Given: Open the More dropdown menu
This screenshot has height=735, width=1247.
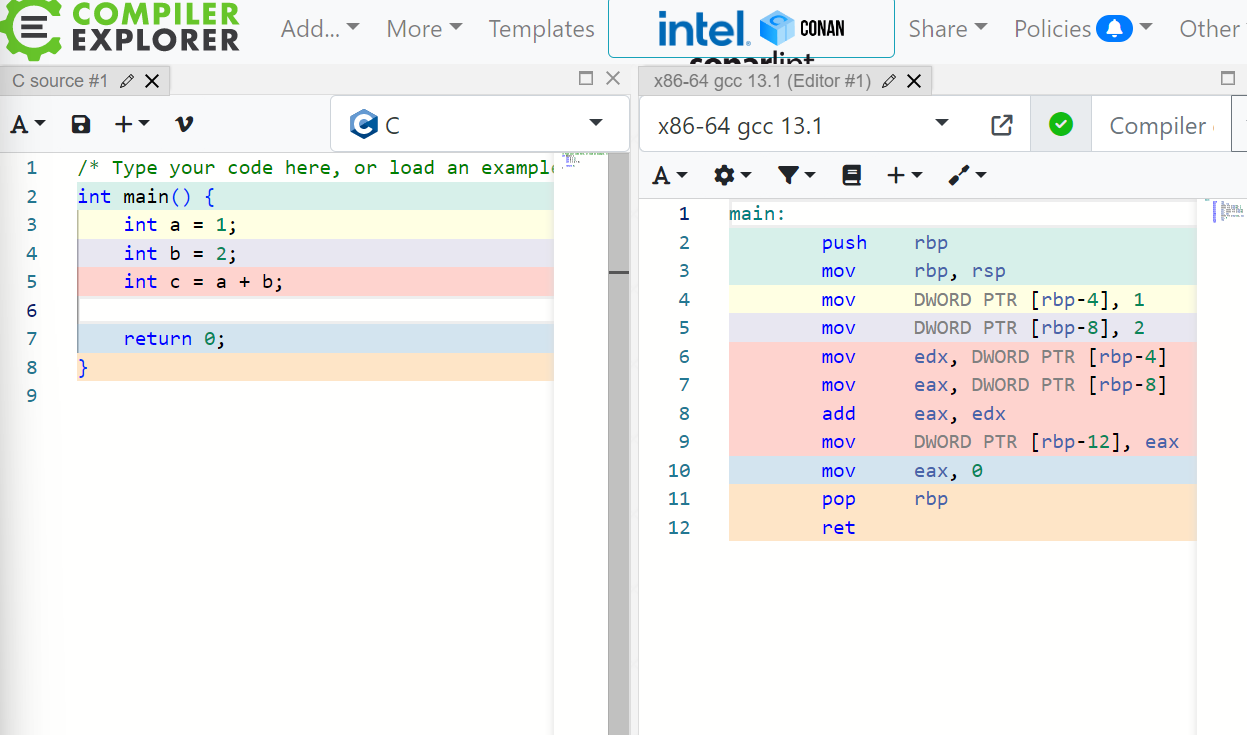Looking at the screenshot, I should tap(424, 29).
